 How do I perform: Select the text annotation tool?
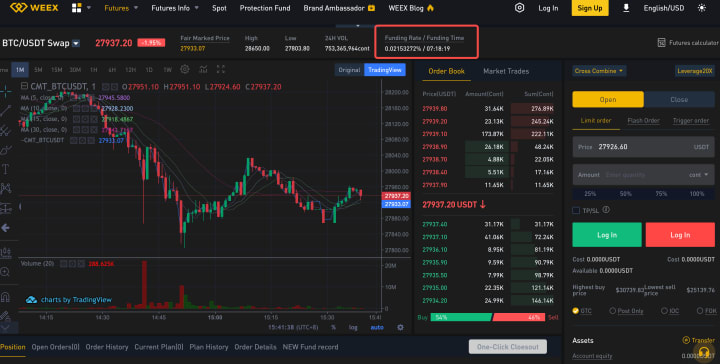[x=6, y=169]
